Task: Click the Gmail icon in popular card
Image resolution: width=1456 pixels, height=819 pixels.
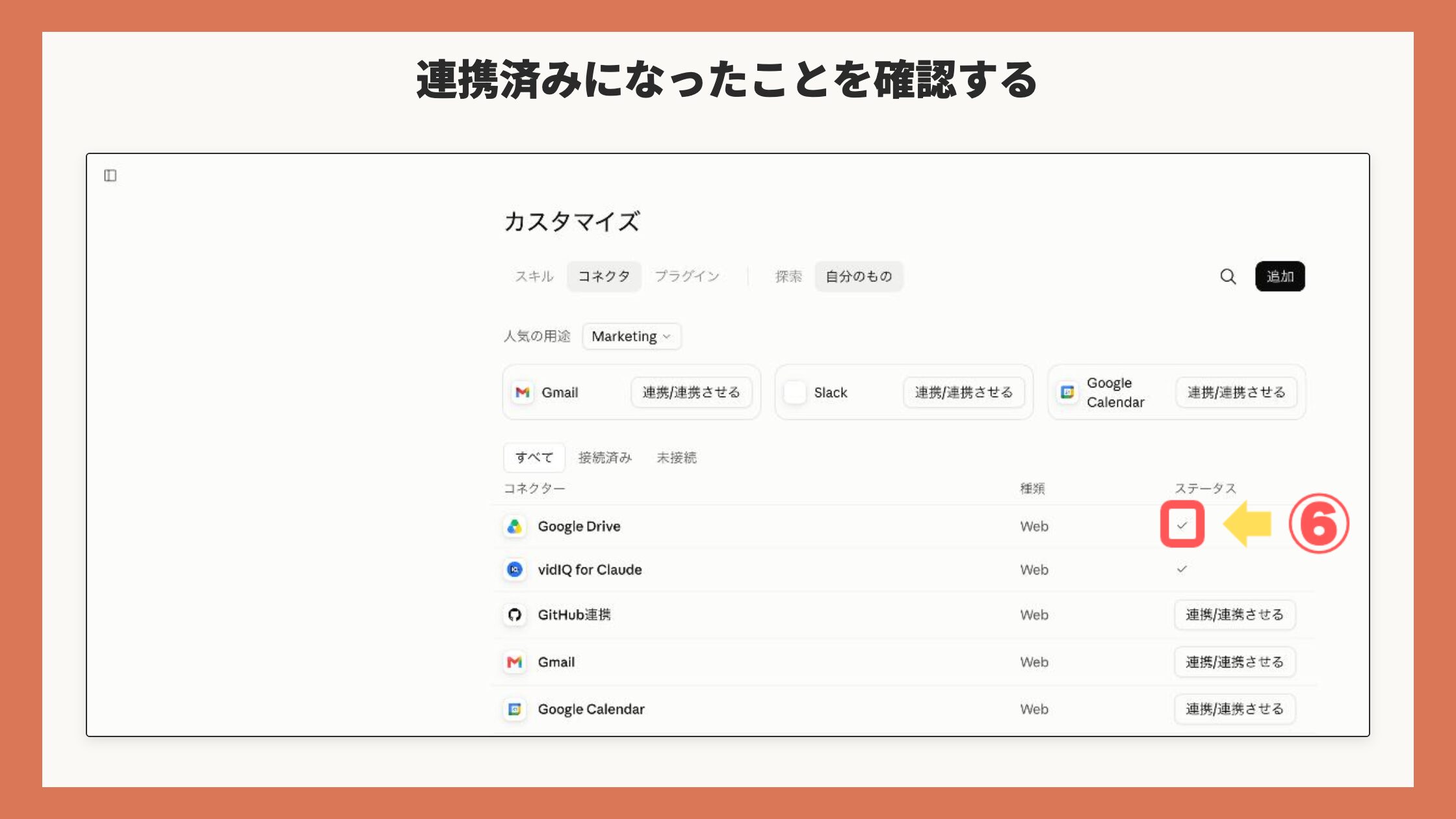Action: [523, 393]
